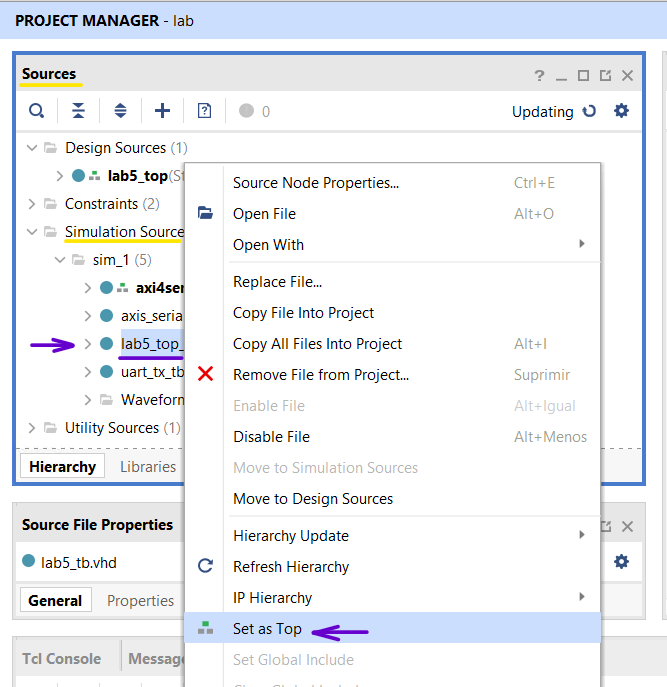Expand the Constraints tree node
Screen dimensions: 667x687
point(31,204)
